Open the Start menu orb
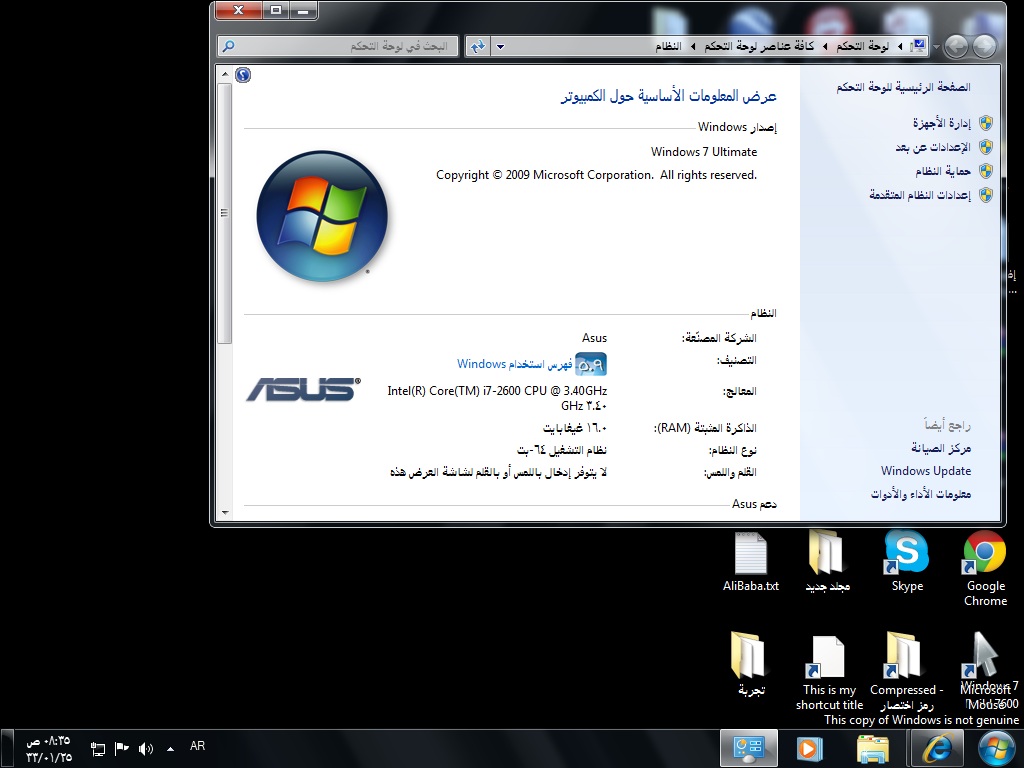The image size is (1024, 768). click(997, 748)
